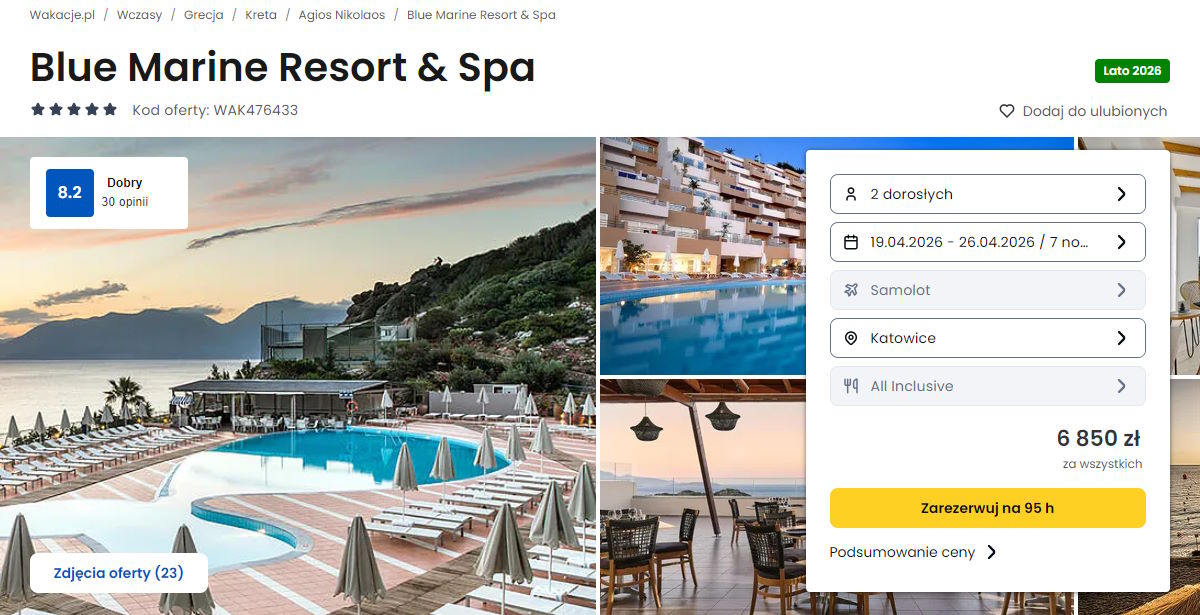Viewport: 1200px width, 615px height.
Task: Click the calendar icon in date field
Action: click(x=851, y=242)
